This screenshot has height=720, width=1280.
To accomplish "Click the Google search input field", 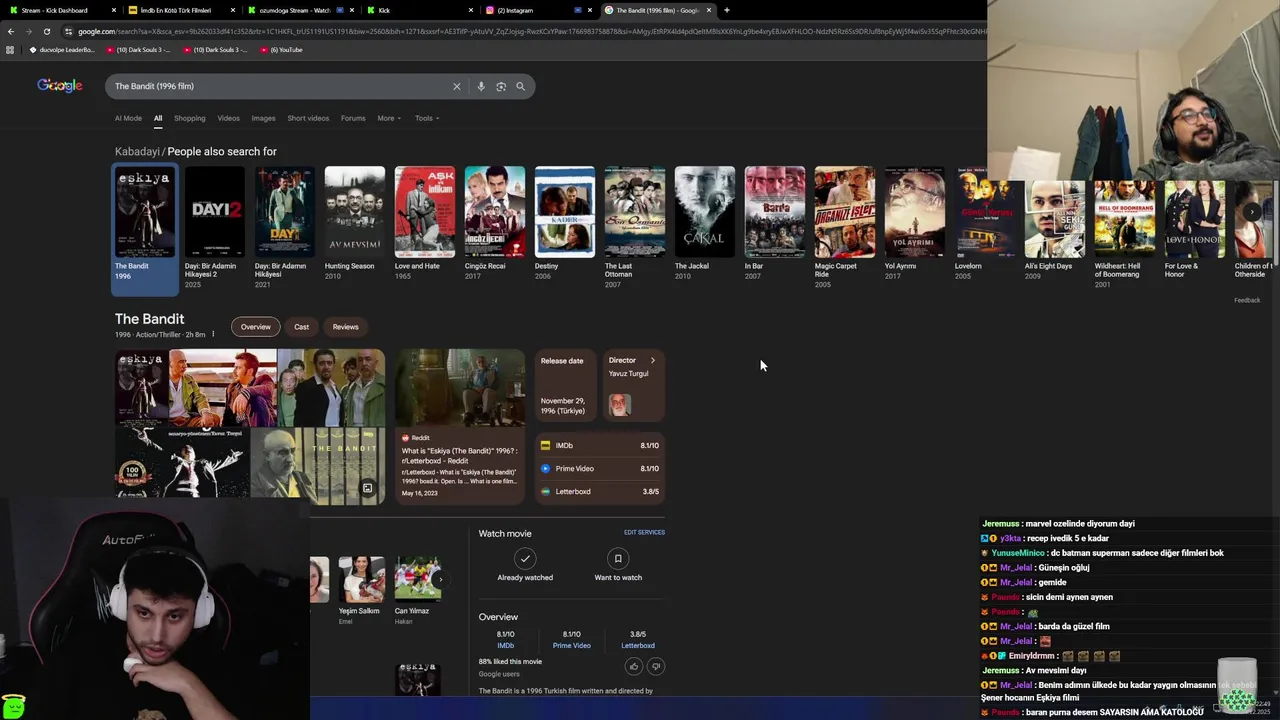I will point(280,86).
